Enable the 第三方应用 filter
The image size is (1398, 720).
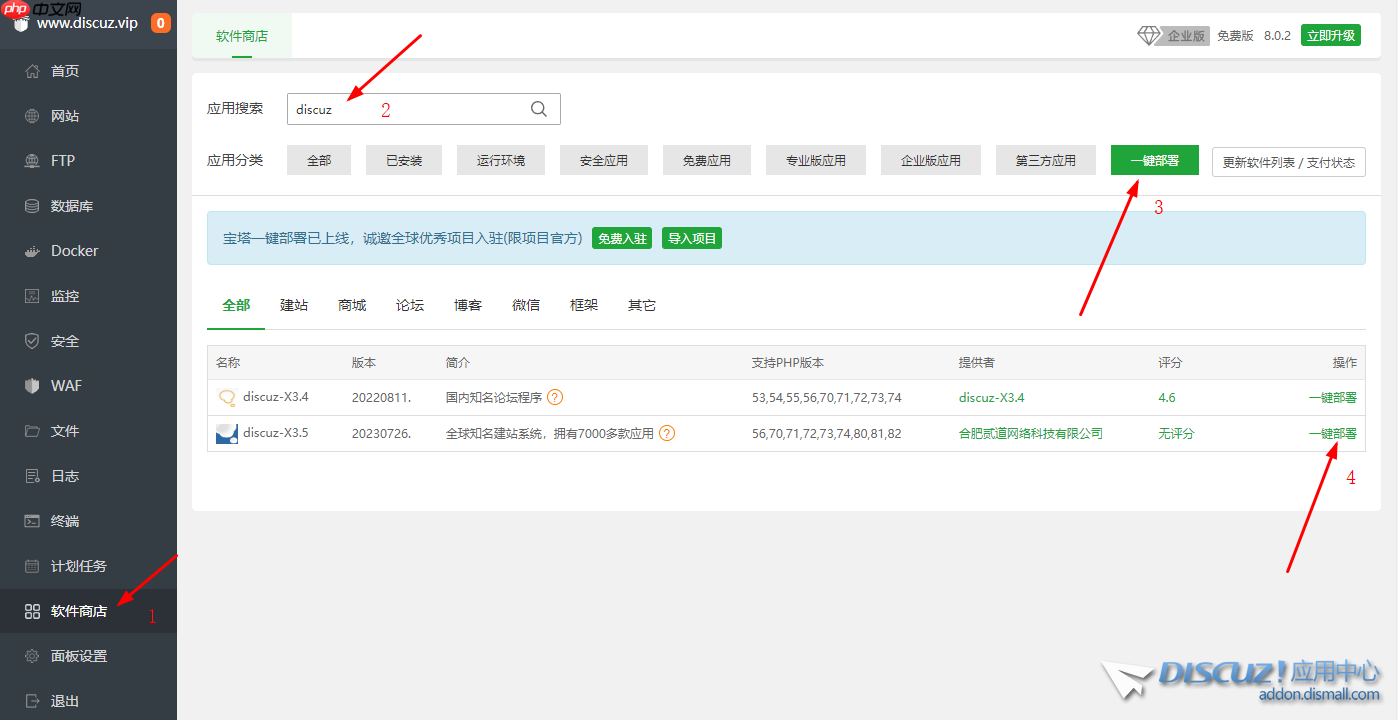[x=1045, y=160]
